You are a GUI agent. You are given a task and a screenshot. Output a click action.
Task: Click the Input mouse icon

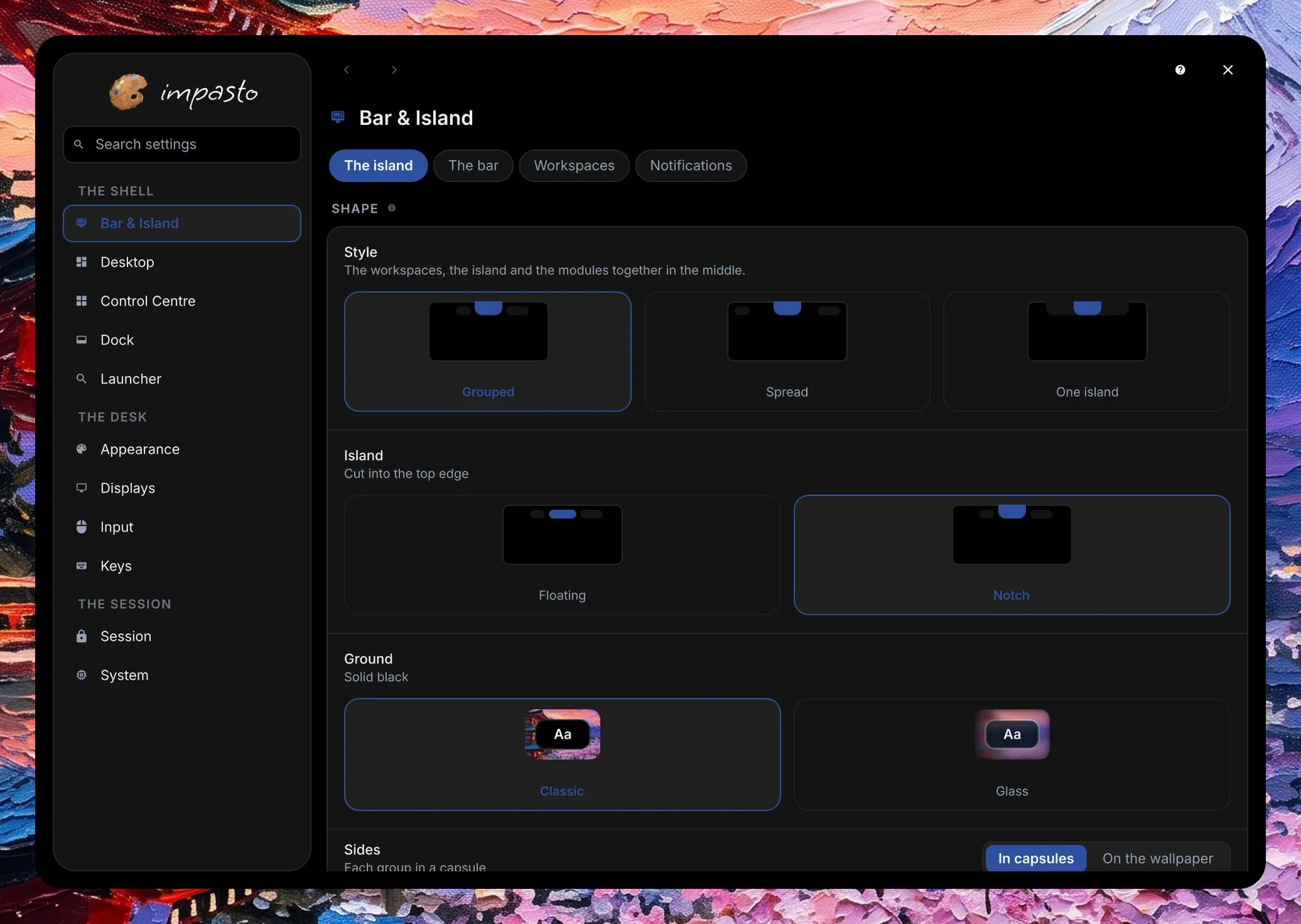pyautogui.click(x=81, y=527)
